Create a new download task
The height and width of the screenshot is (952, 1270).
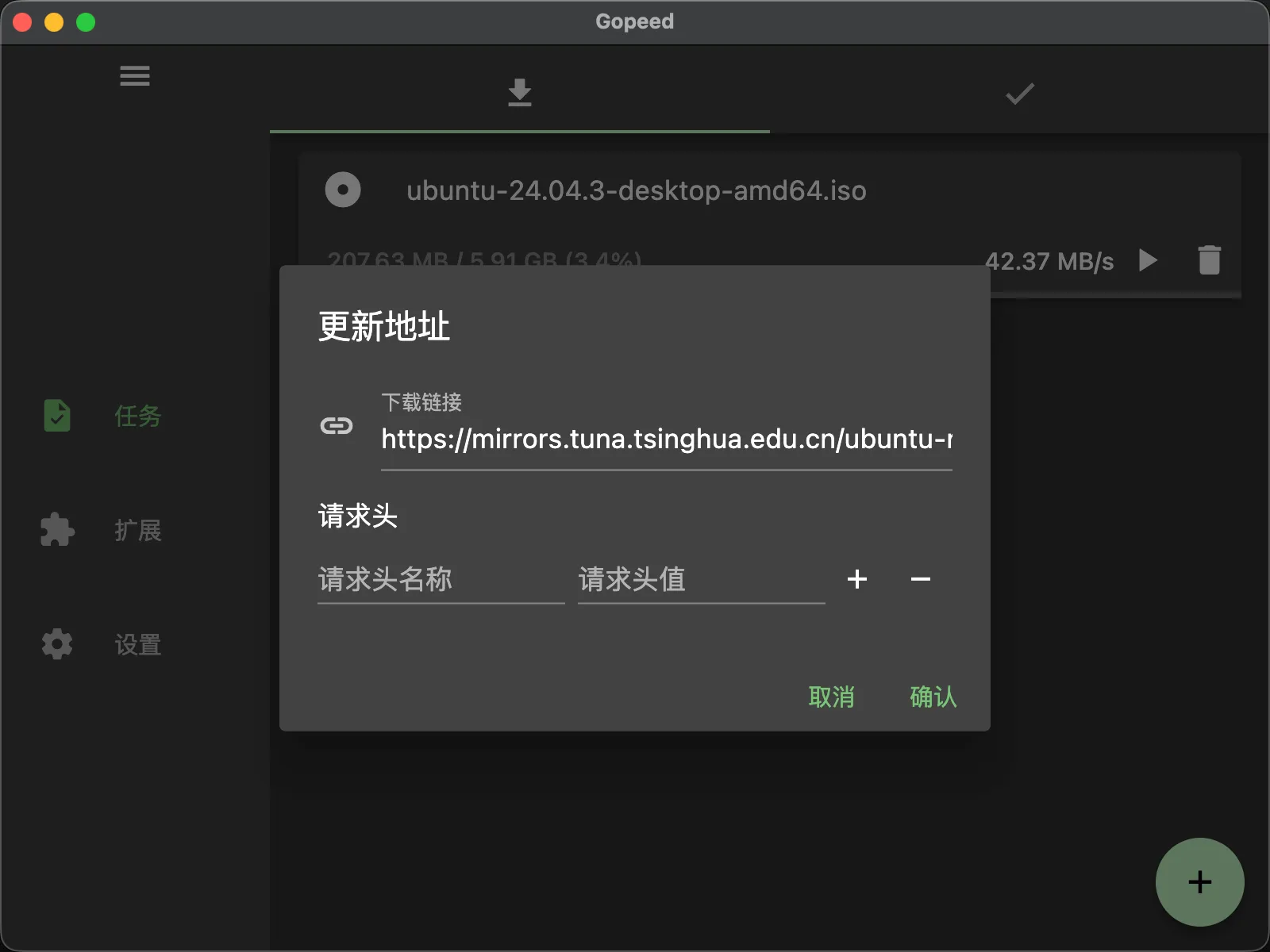1199,882
